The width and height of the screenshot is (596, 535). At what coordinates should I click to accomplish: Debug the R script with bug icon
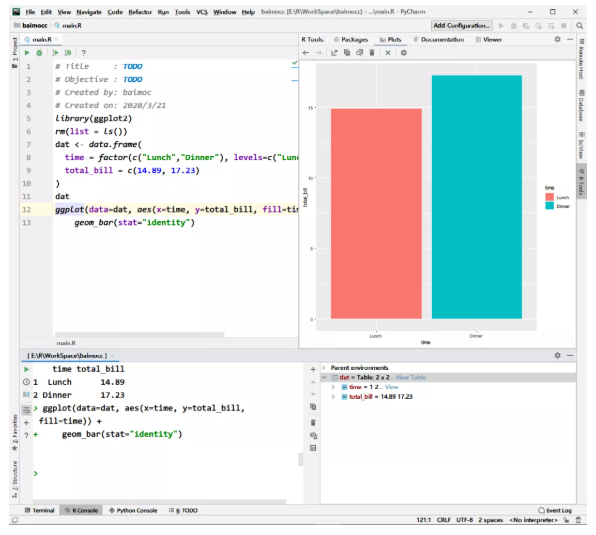point(39,53)
